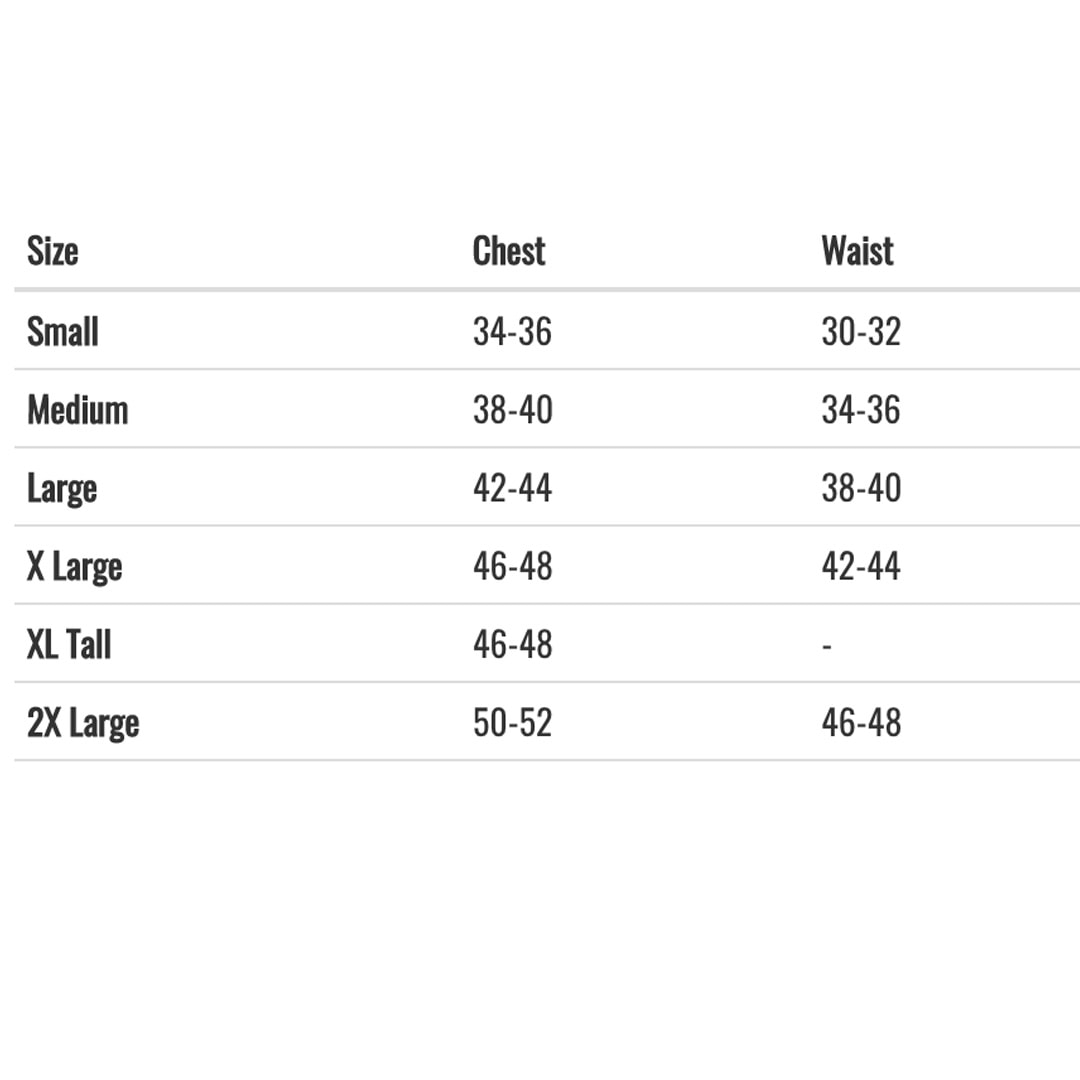
Task: Select the XL Tall size row label
Action: coord(69,645)
